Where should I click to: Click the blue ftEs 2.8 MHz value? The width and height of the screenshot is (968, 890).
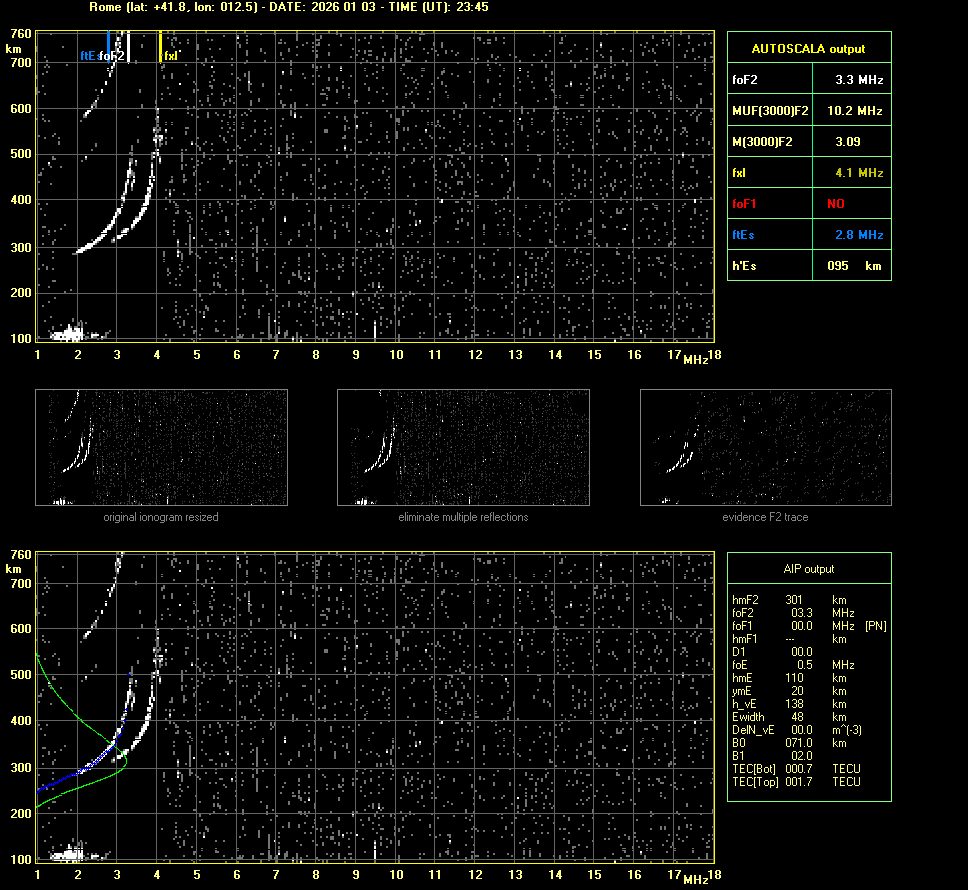click(x=858, y=235)
